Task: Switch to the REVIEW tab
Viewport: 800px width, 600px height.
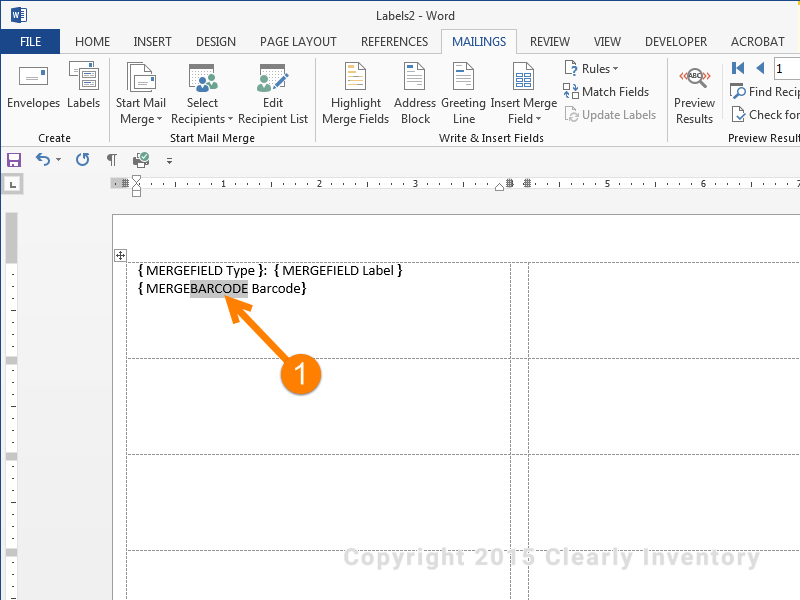Action: click(549, 41)
